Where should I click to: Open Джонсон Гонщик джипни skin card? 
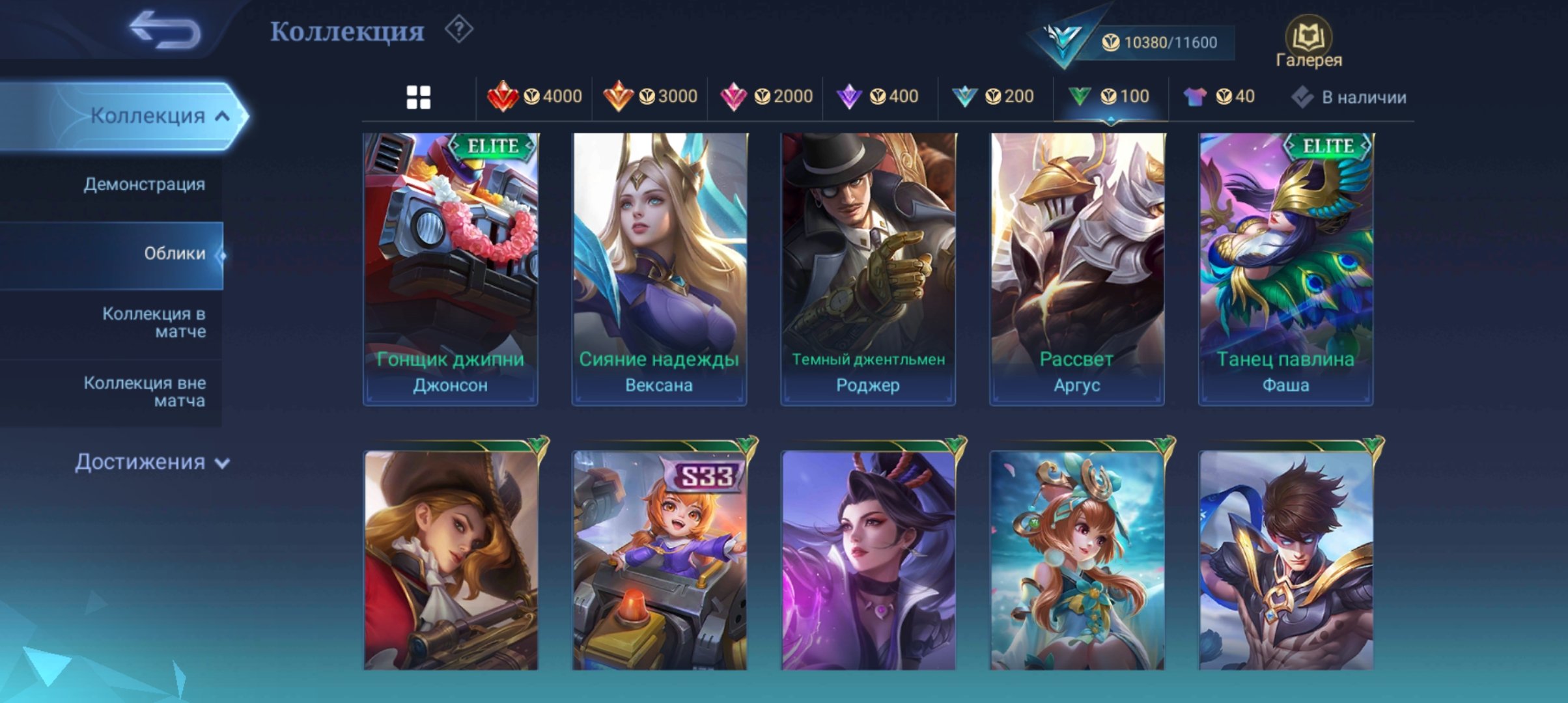pyautogui.click(x=451, y=269)
